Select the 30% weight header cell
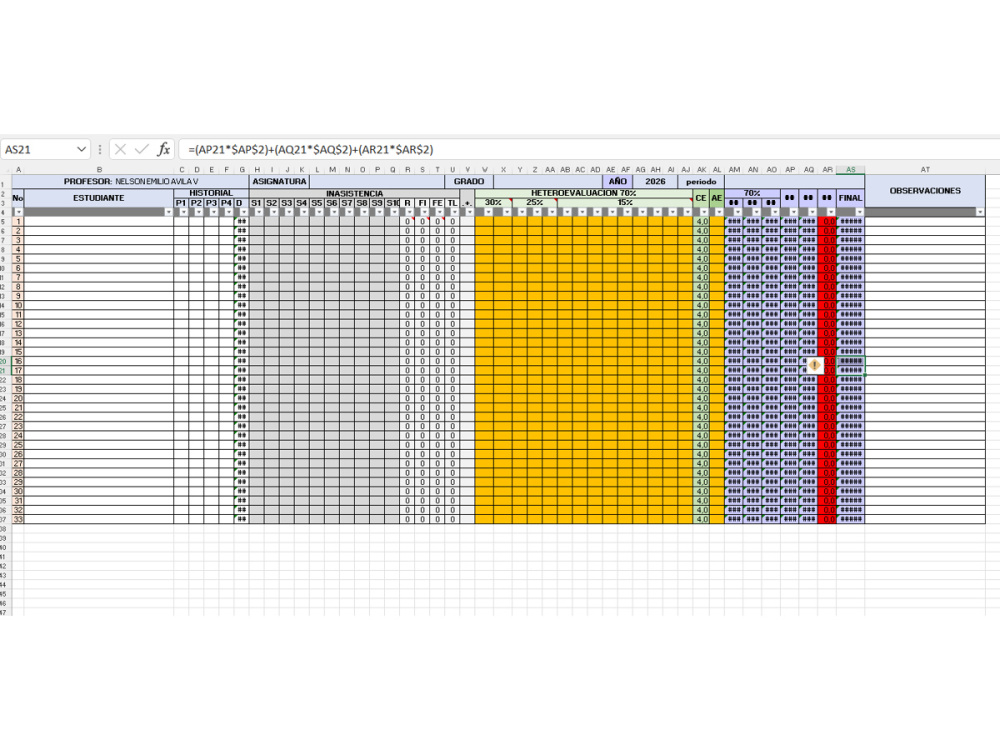Screen dimensions: 1000x750 tap(493, 202)
